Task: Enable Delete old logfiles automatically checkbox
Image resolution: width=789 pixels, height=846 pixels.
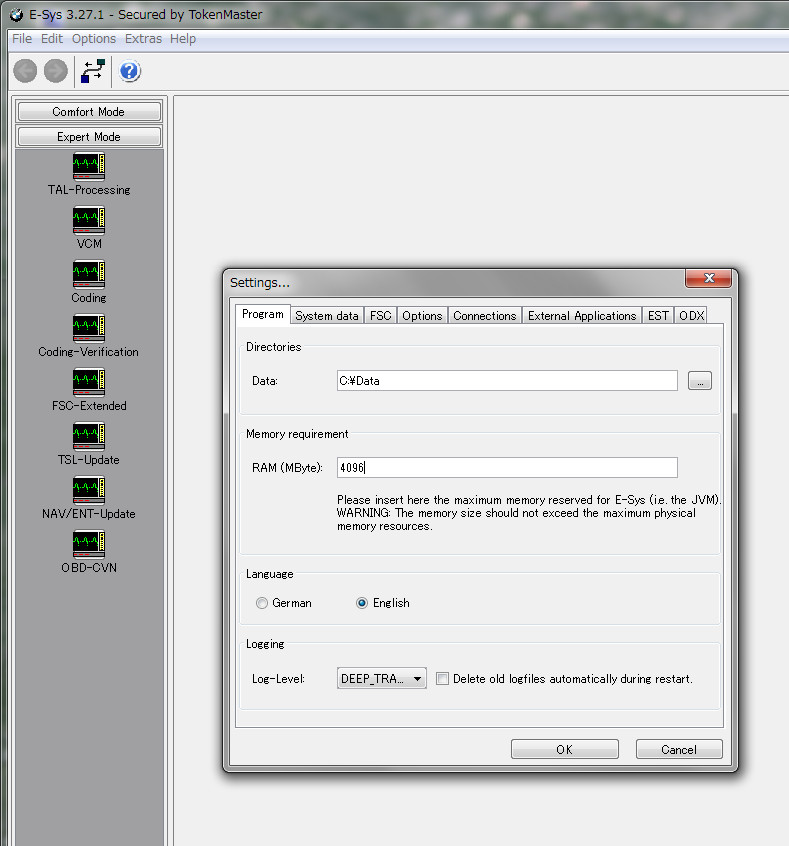Action: point(442,679)
